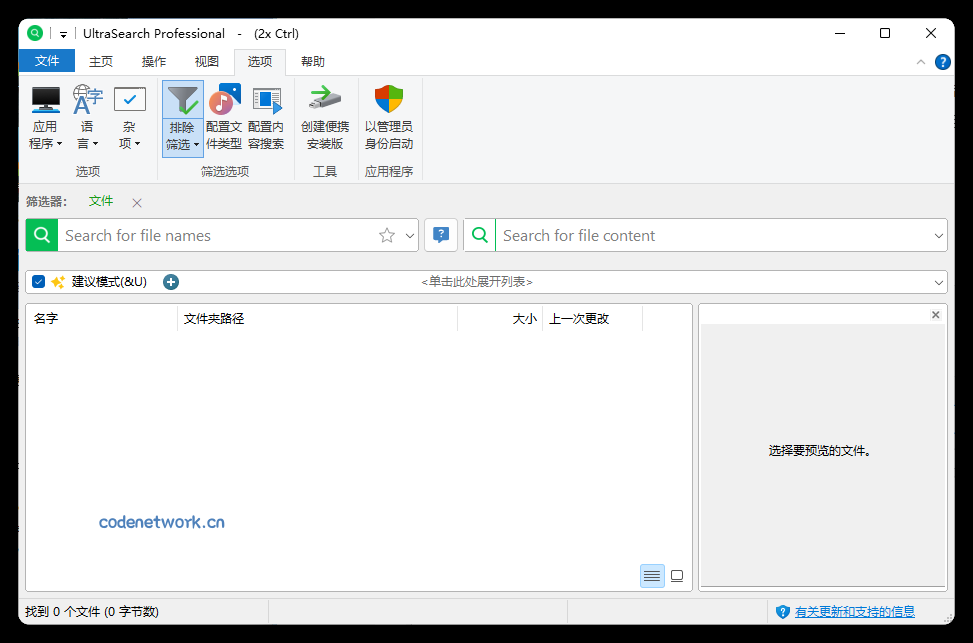
Task: Click the green search icon for file names
Action: (40, 235)
